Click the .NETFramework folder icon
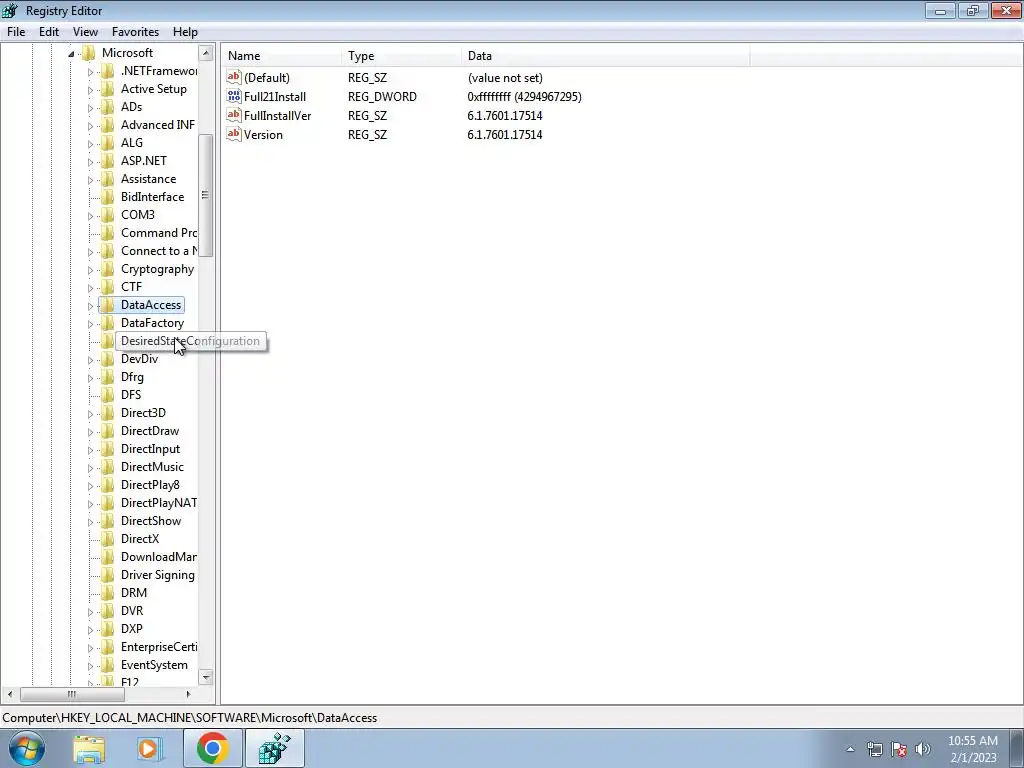Image resolution: width=1024 pixels, height=768 pixels. pyautogui.click(x=108, y=71)
